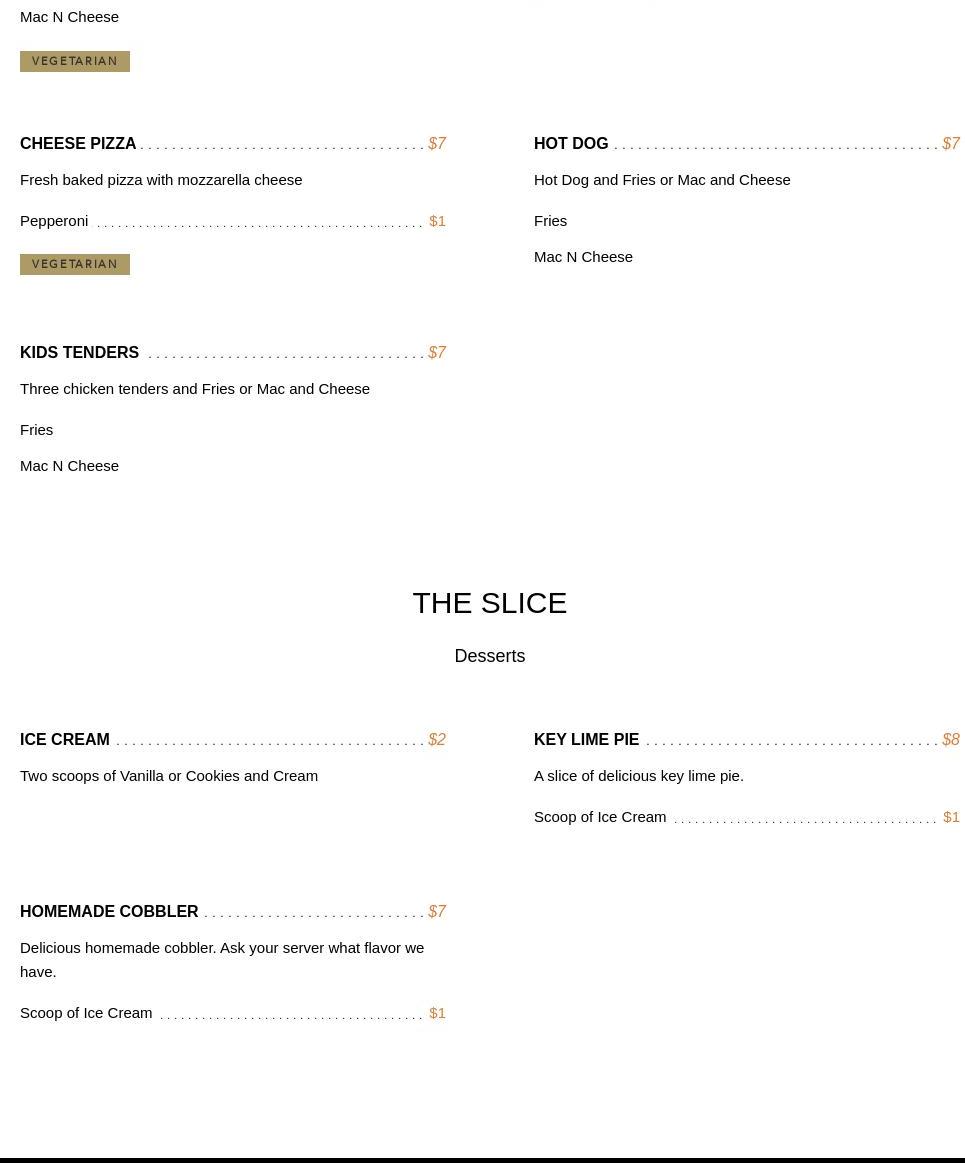
Task: Click the Fries option under Kids Tenders
Action: coord(37,430)
